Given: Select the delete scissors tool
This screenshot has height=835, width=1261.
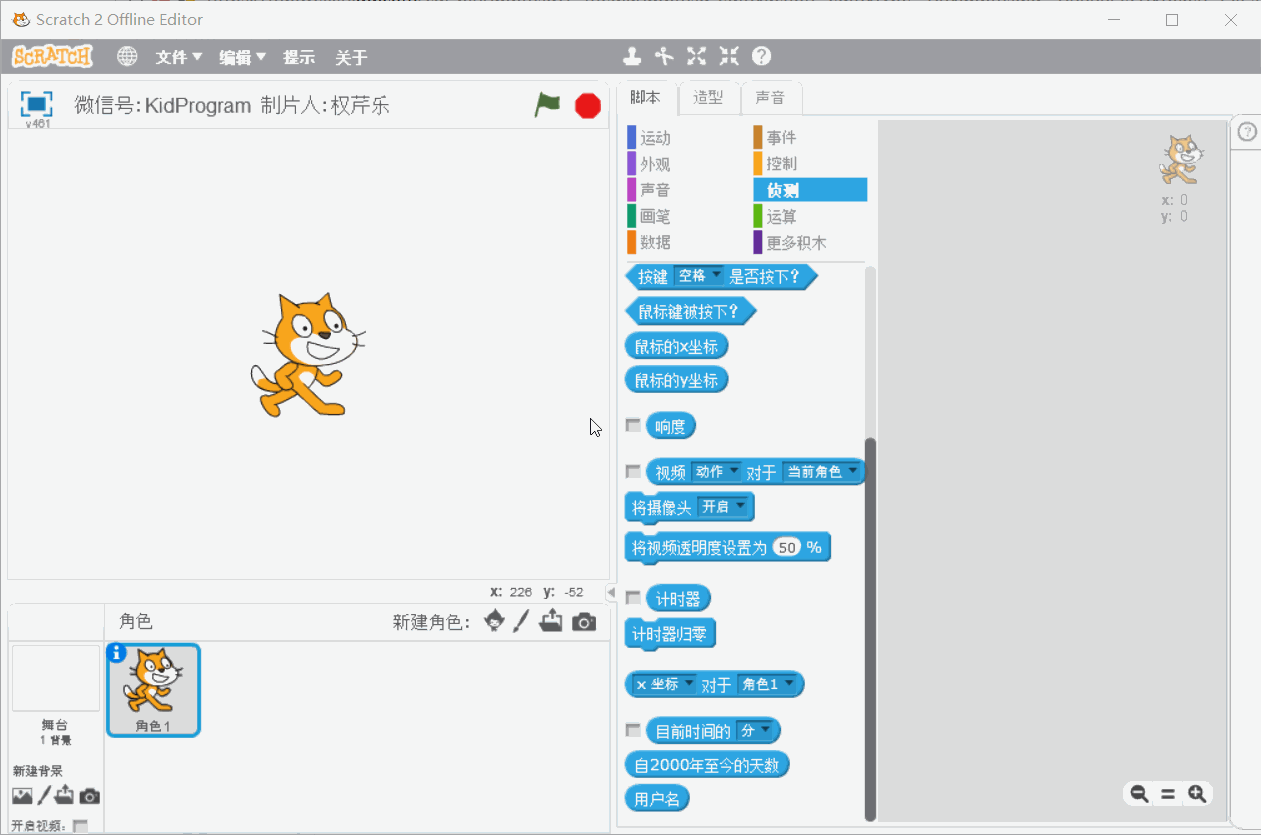Looking at the screenshot, I should coord(664,56).
